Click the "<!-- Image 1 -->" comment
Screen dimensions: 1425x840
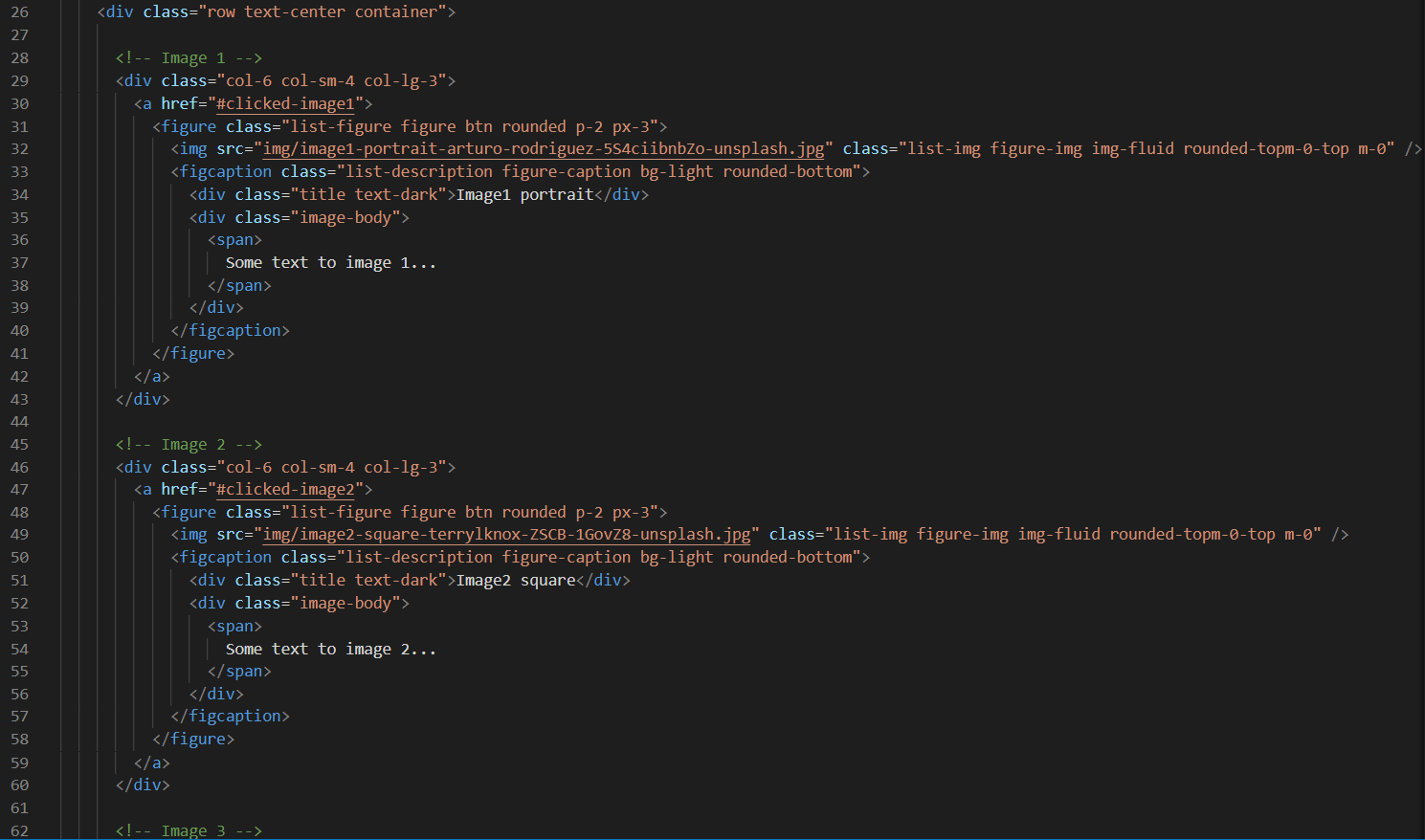tap(189, 57)
